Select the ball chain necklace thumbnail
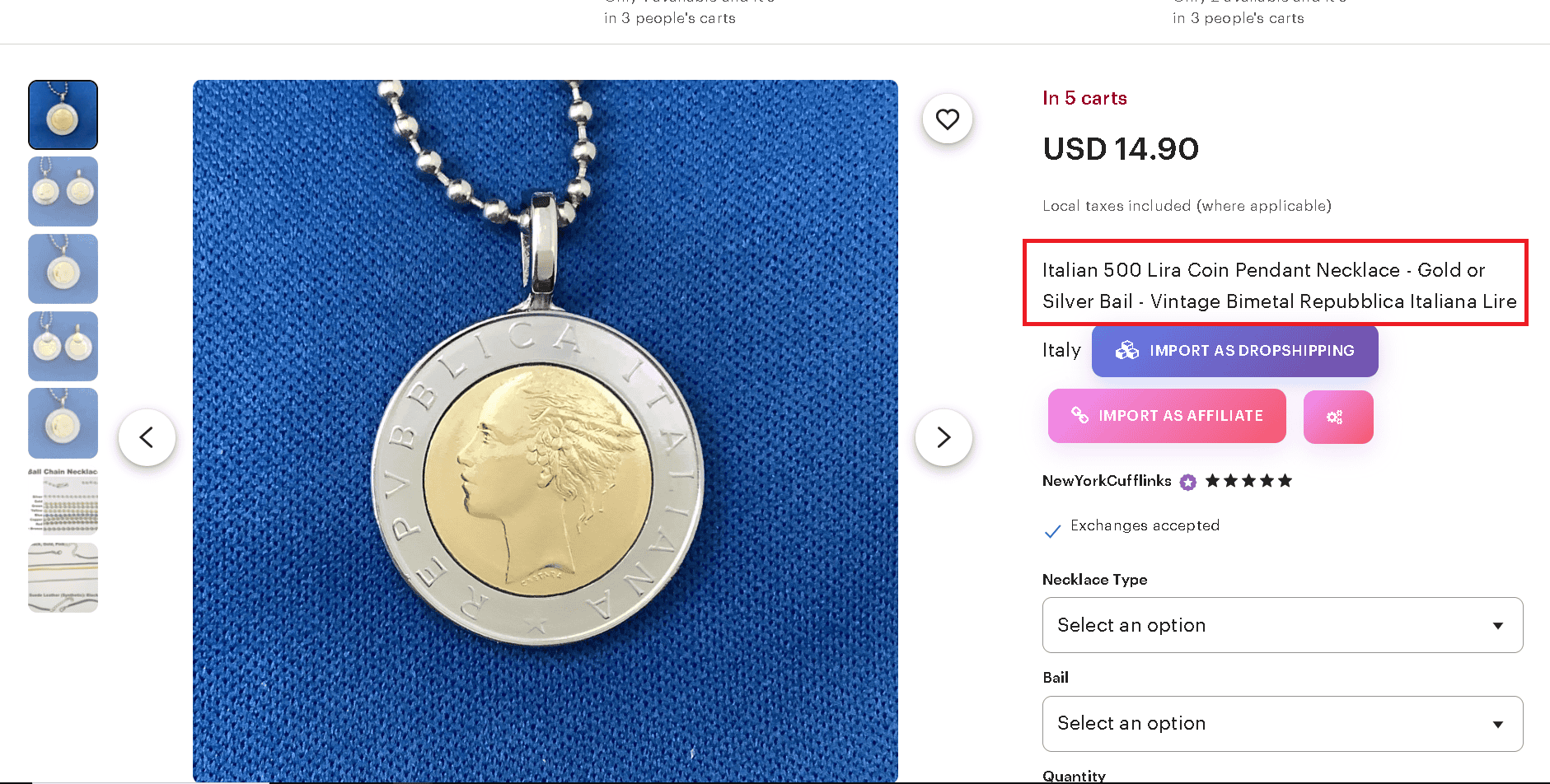This screenshot has height=784, width=1550. [x=63, y=500]
